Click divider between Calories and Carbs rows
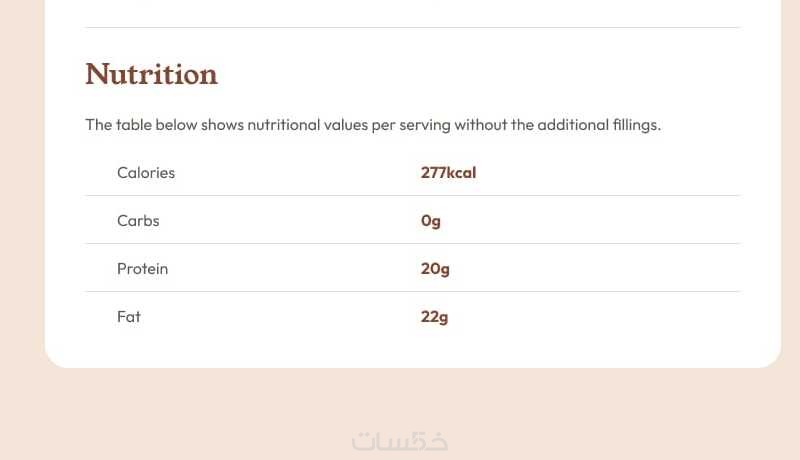Screen dimensions: 800x460 (412, 196)
